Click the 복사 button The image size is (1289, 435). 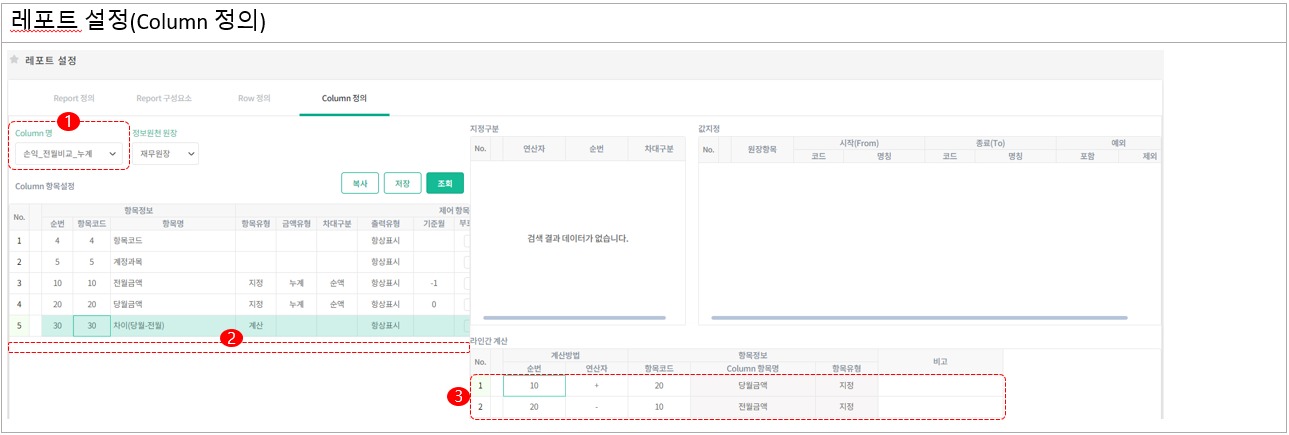[359, 183]
